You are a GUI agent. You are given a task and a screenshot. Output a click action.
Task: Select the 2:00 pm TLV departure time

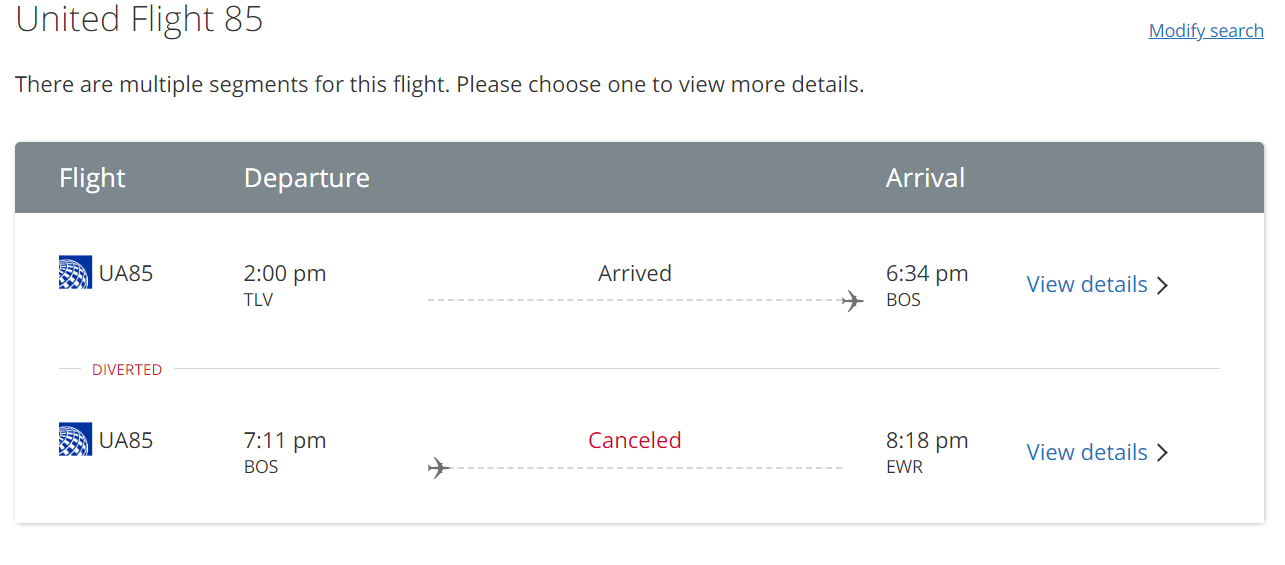click(x=285, y=285)
